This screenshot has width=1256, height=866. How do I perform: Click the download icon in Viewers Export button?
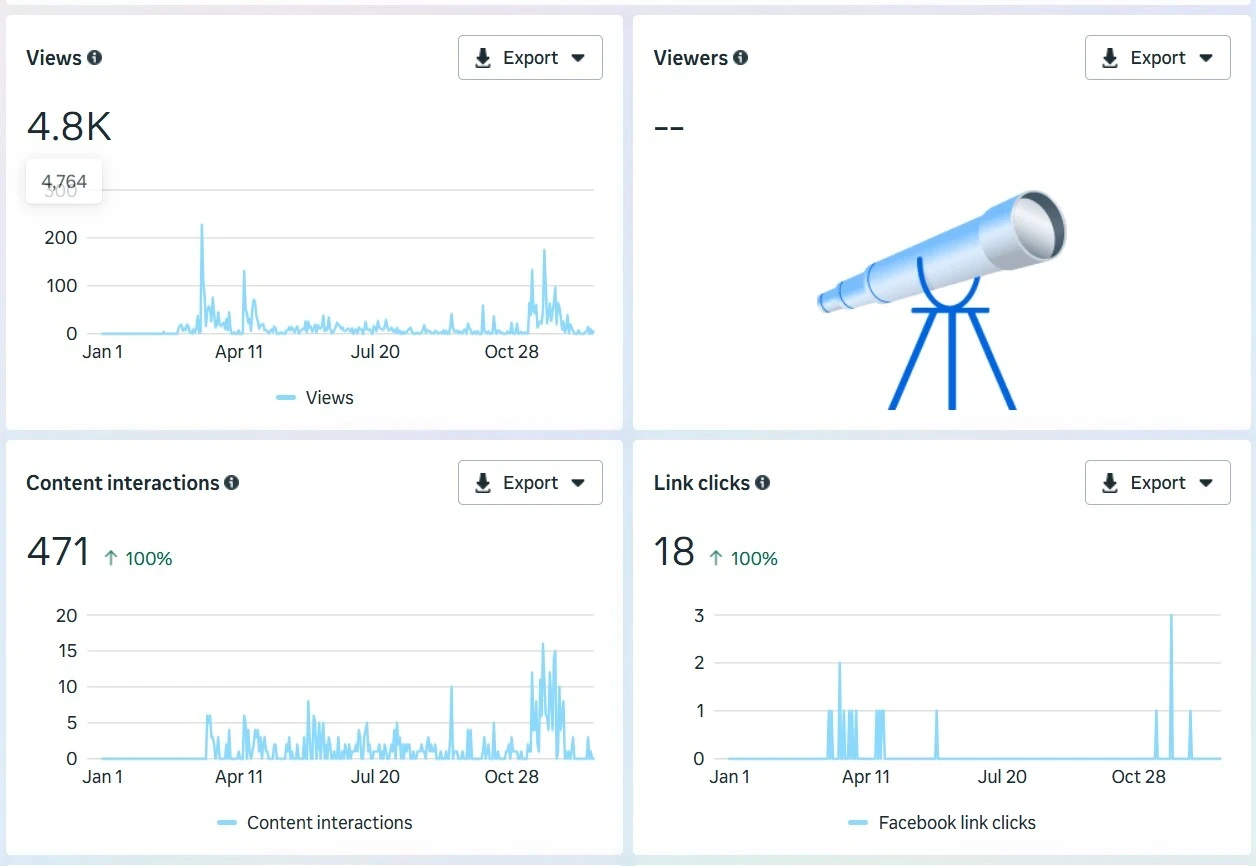click(1110, 57)
